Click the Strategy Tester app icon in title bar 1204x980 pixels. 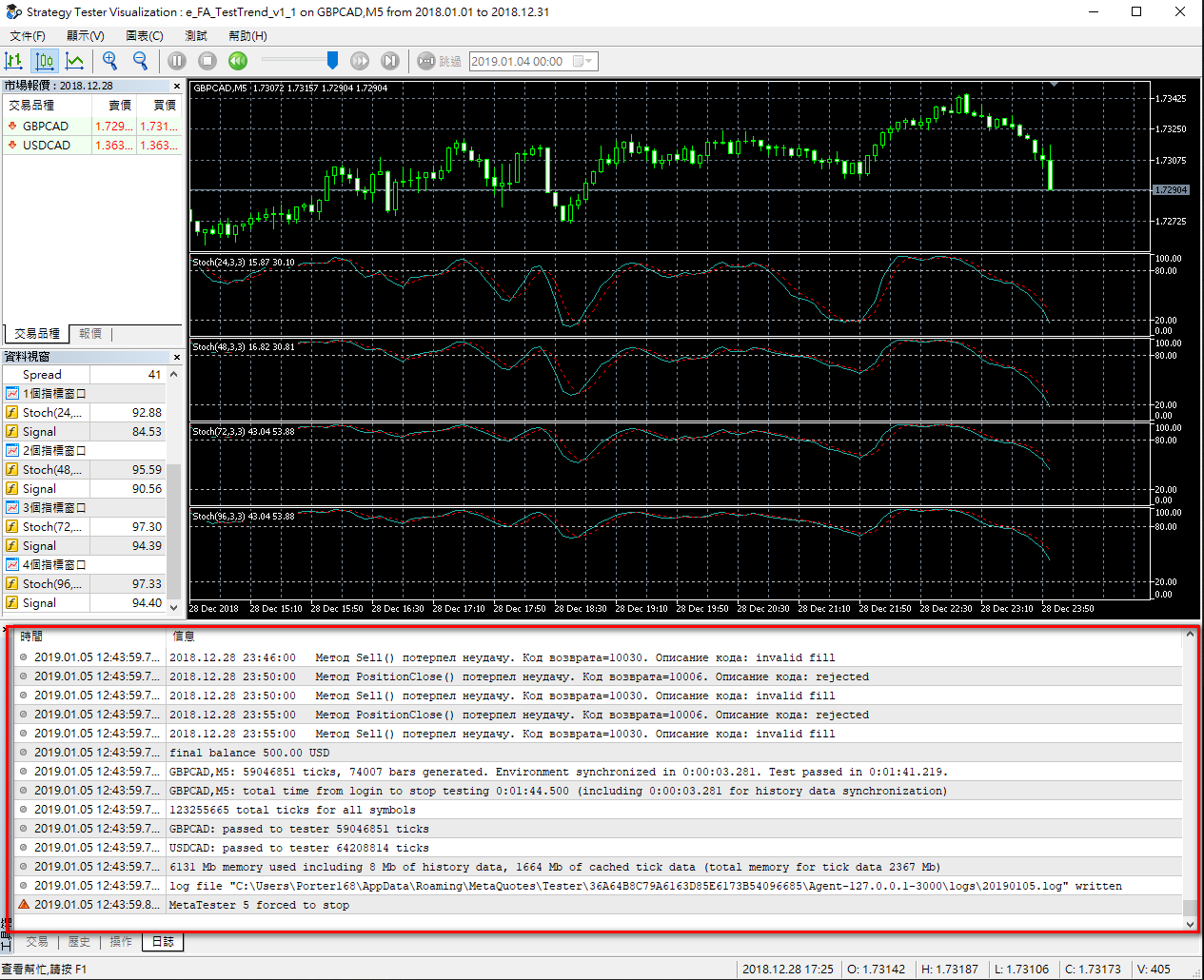pyautogui.click(x=13, y=11)
